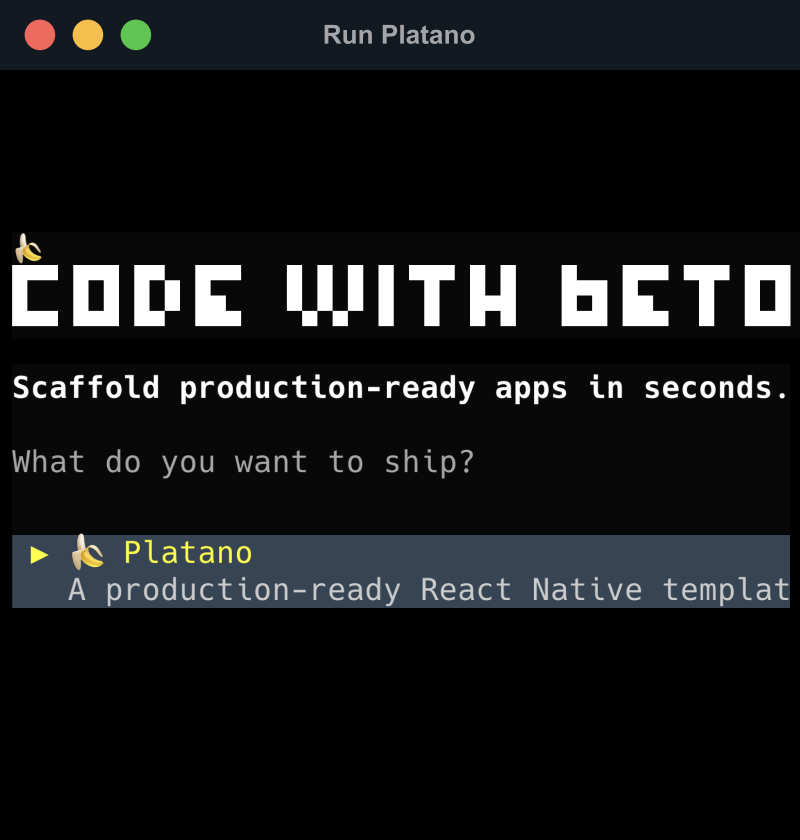Click the yellow selection arrow beside Platano
The width and height of the screenshot is (800, 840).
[x=39, y=554]
